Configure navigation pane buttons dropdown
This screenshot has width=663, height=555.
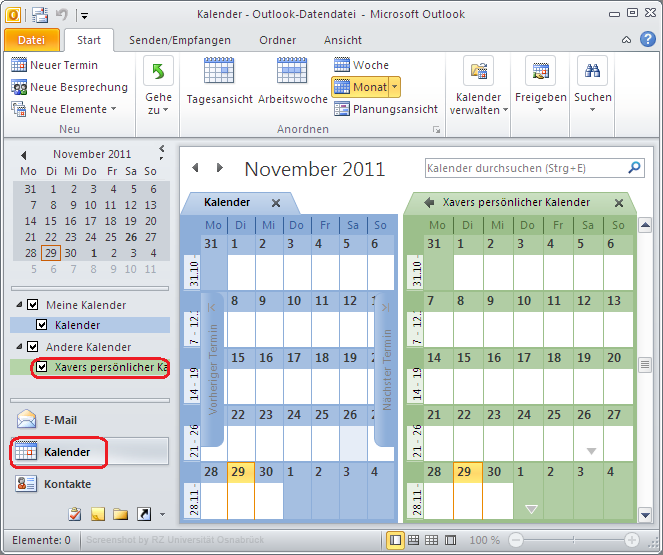[x=162, y=515]
